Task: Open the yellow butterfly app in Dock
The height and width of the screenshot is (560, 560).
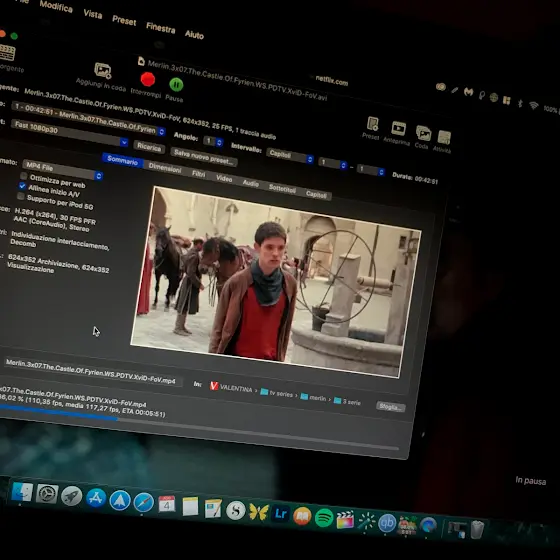Action: pos(259,512)
